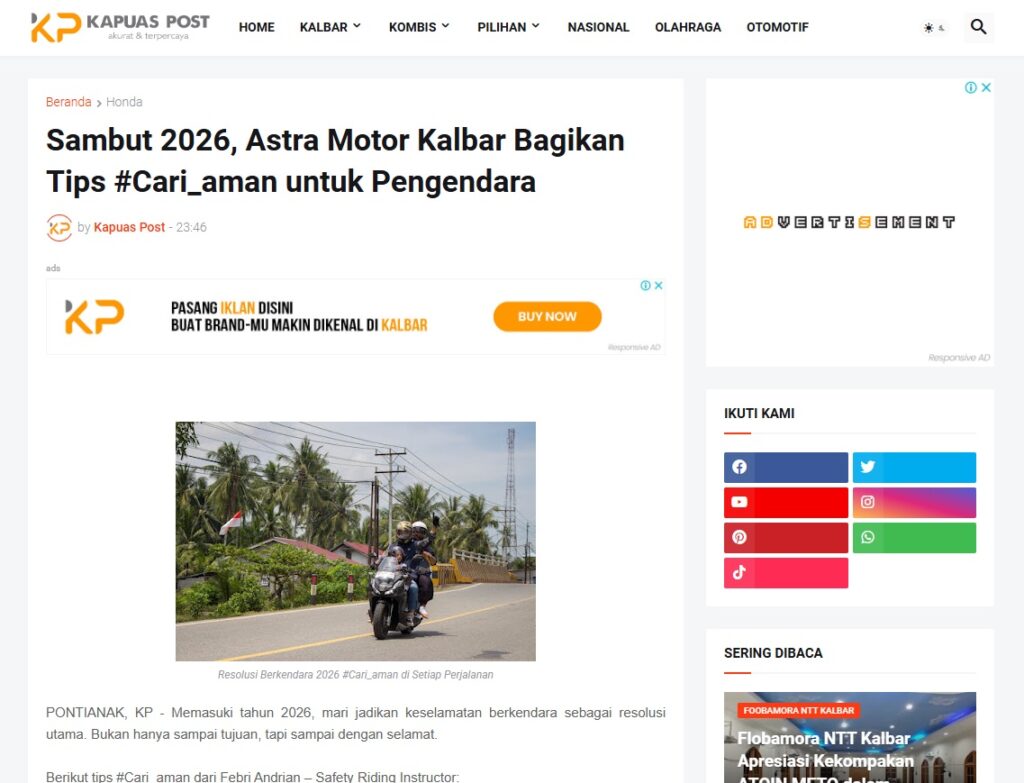Screen dimensions: 1024x783
Task: Click the Kapuas Post logo
Action: click(x=120, y=27)
